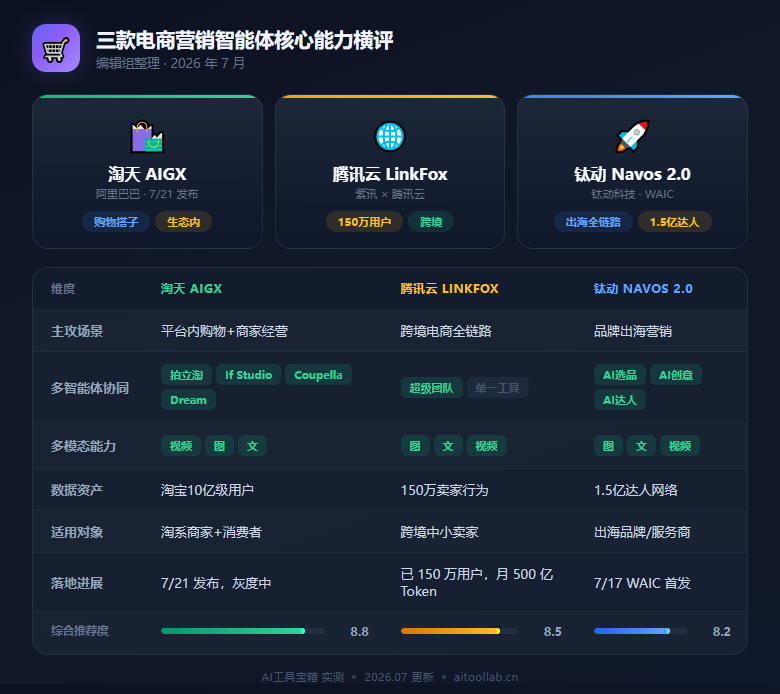Click the 拍立淘 chip

187,375
